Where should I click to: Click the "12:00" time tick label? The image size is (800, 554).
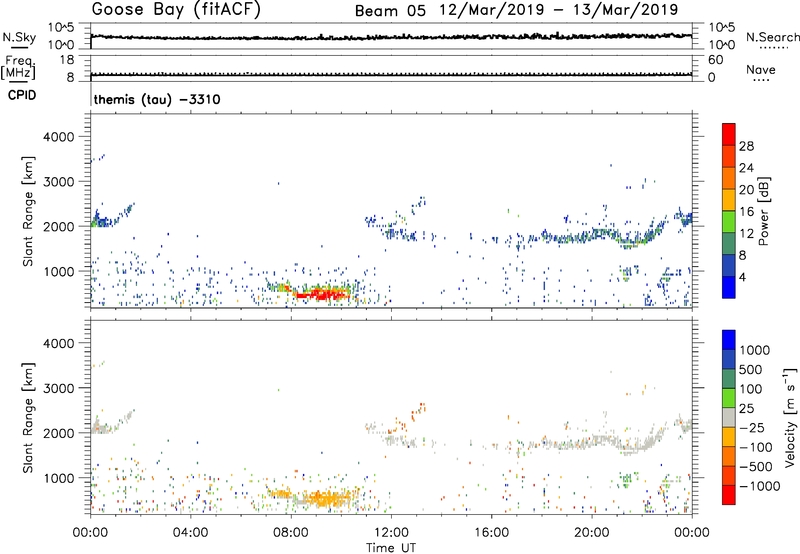pos(391,533)
